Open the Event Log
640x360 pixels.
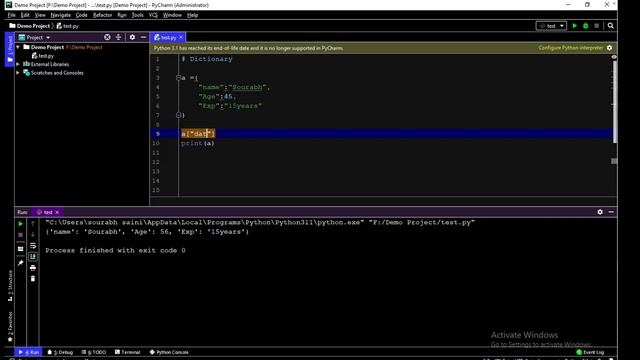pyautogui.click(x=590, y=352)
